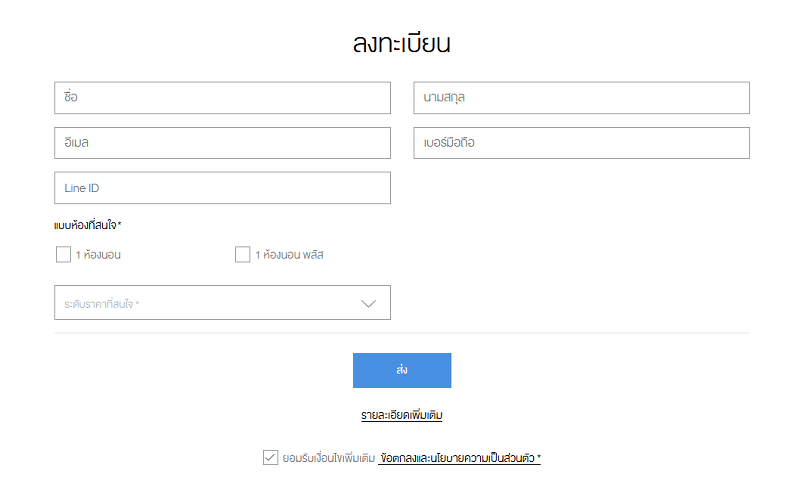Tick the 1 ห้องนอน พลัส checkbox
800x493 pixels.
click(242, 254)
